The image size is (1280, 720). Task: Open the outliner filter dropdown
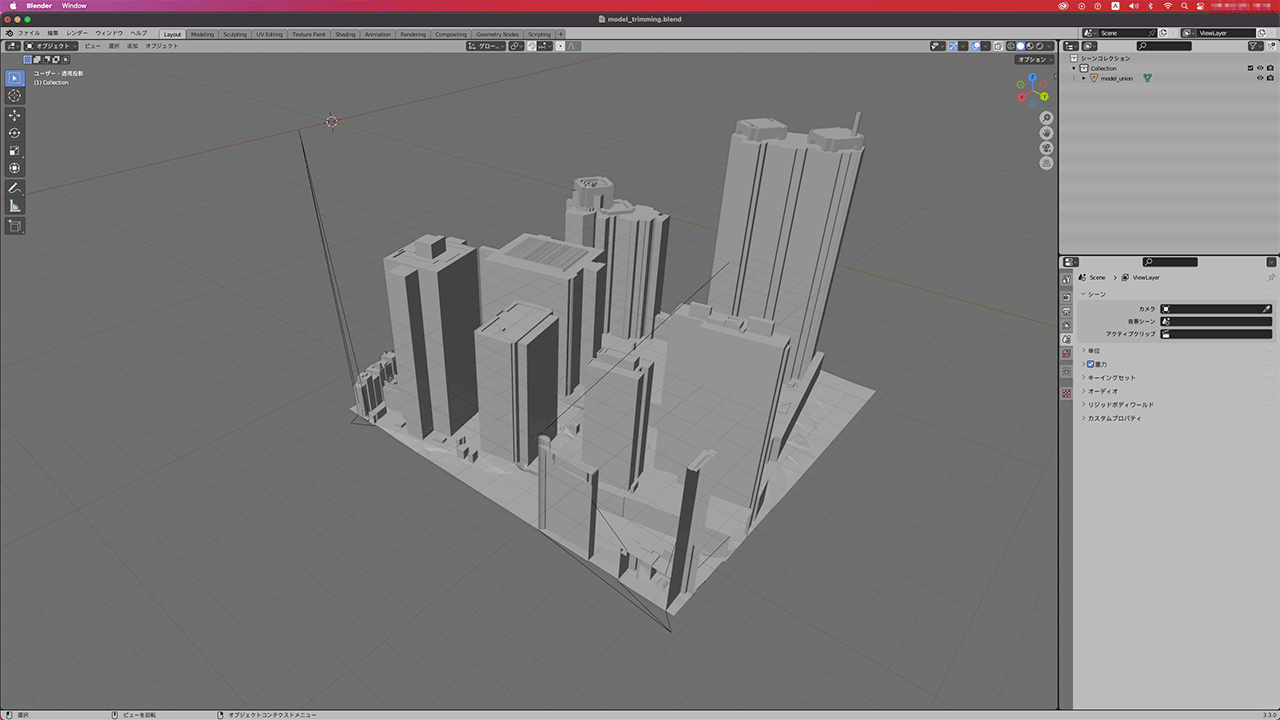pos(1256,46)
